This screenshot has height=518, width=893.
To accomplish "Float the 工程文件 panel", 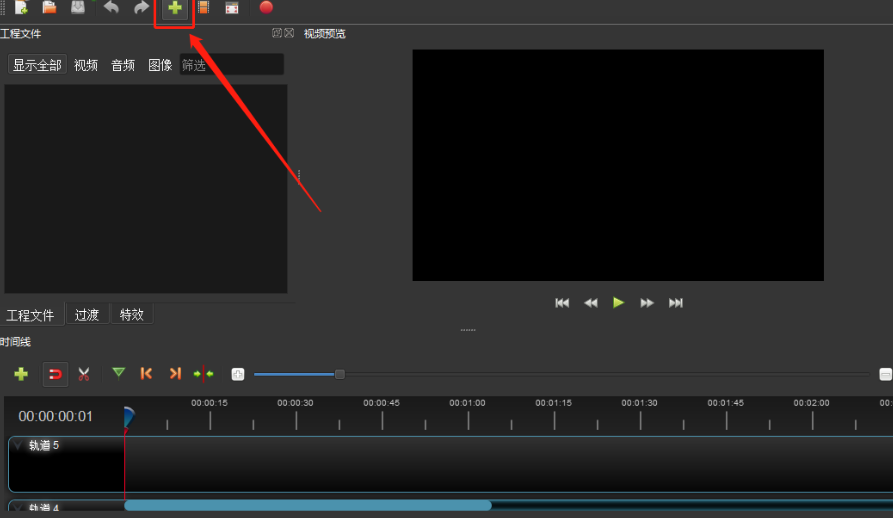I will tap(277, 33).
